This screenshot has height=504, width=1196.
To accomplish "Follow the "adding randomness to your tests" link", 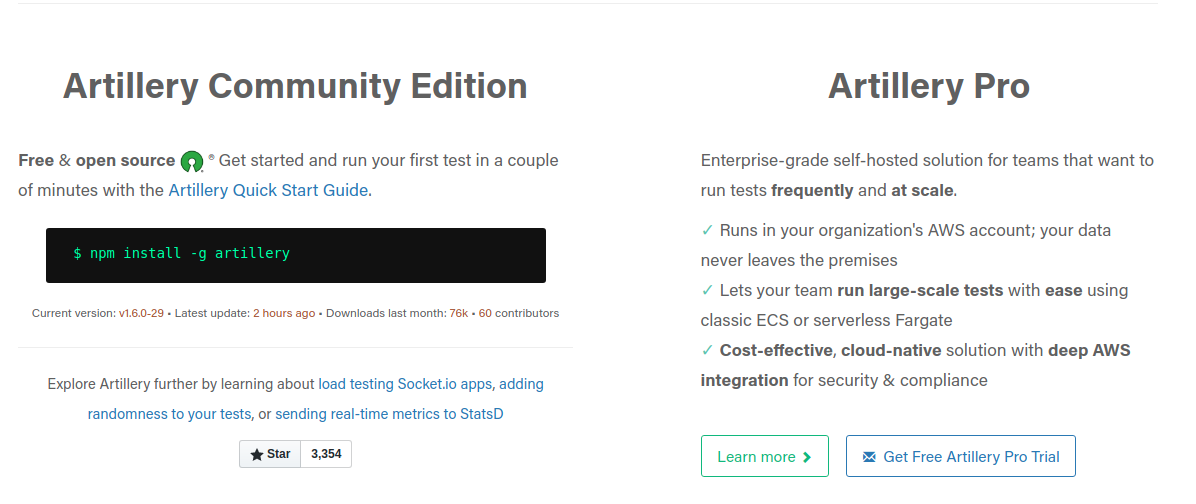I will click(169, 413).
